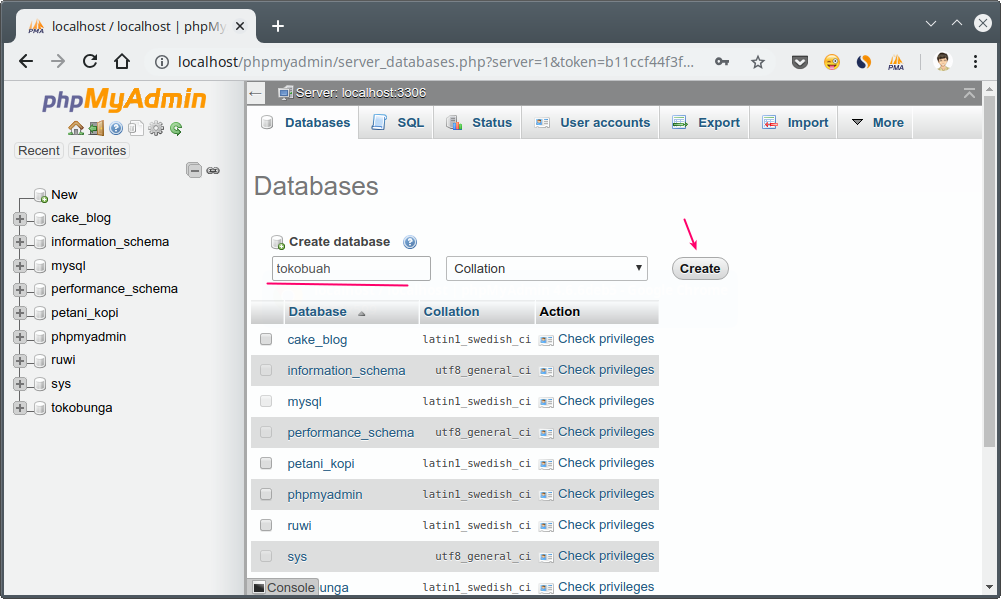
Task: Click inside the tokobuah database name field
Action: point(350,268)
